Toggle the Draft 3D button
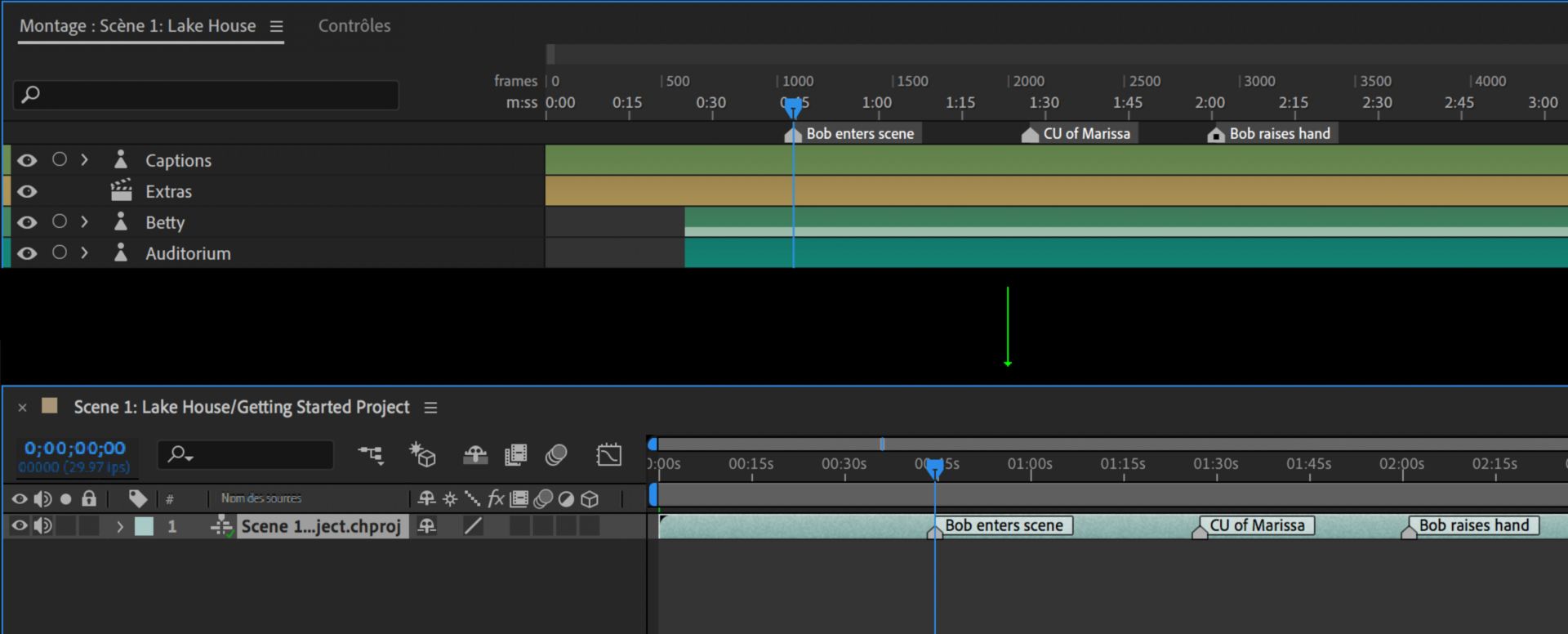 point(422,454)
